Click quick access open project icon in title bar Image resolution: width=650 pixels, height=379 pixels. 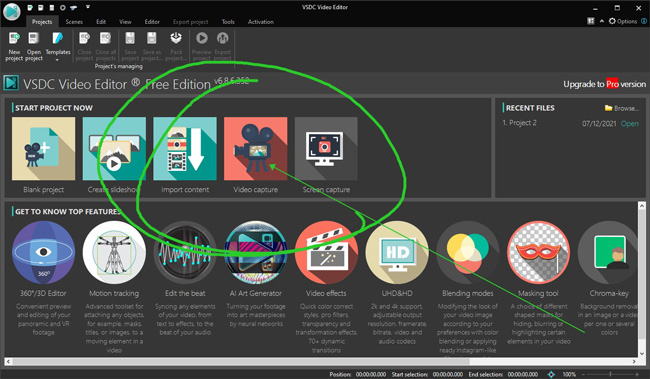coord(41,7)
